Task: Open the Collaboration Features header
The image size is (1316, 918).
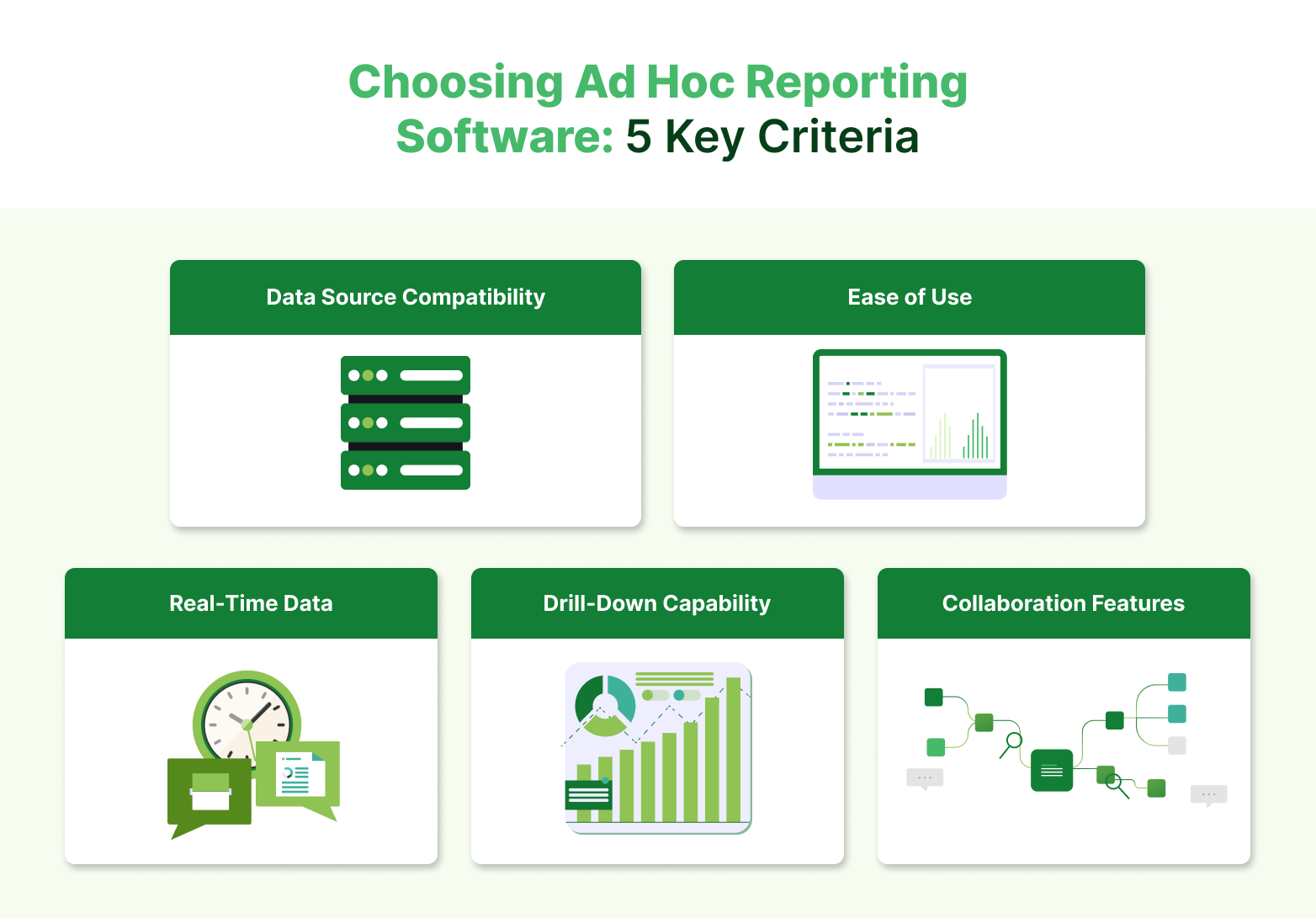Action: (1063, 603)
